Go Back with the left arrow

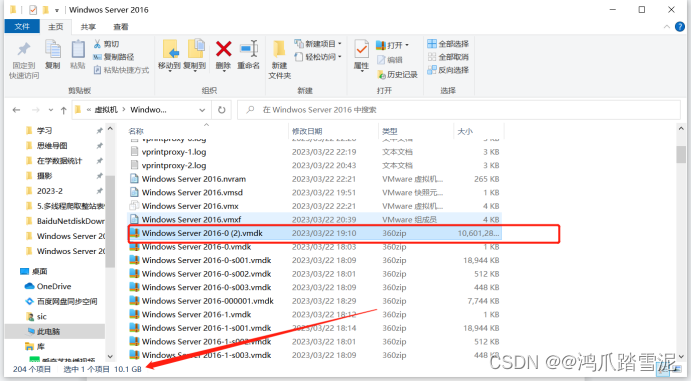(x=16, y=110)
